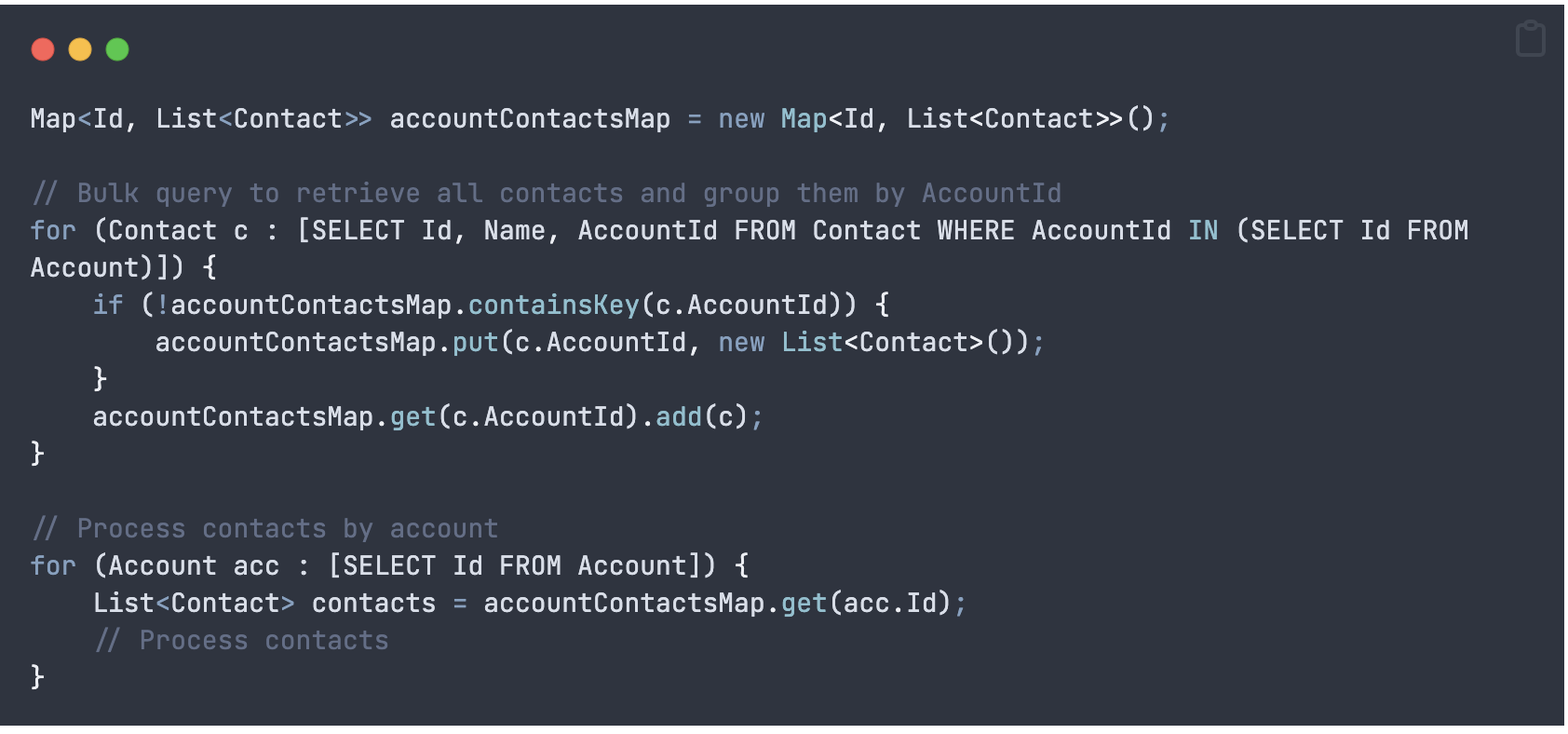Click the add method call
Image resolution: width=1568 pixels, height=734 pixels.
(x=678, y=416)
